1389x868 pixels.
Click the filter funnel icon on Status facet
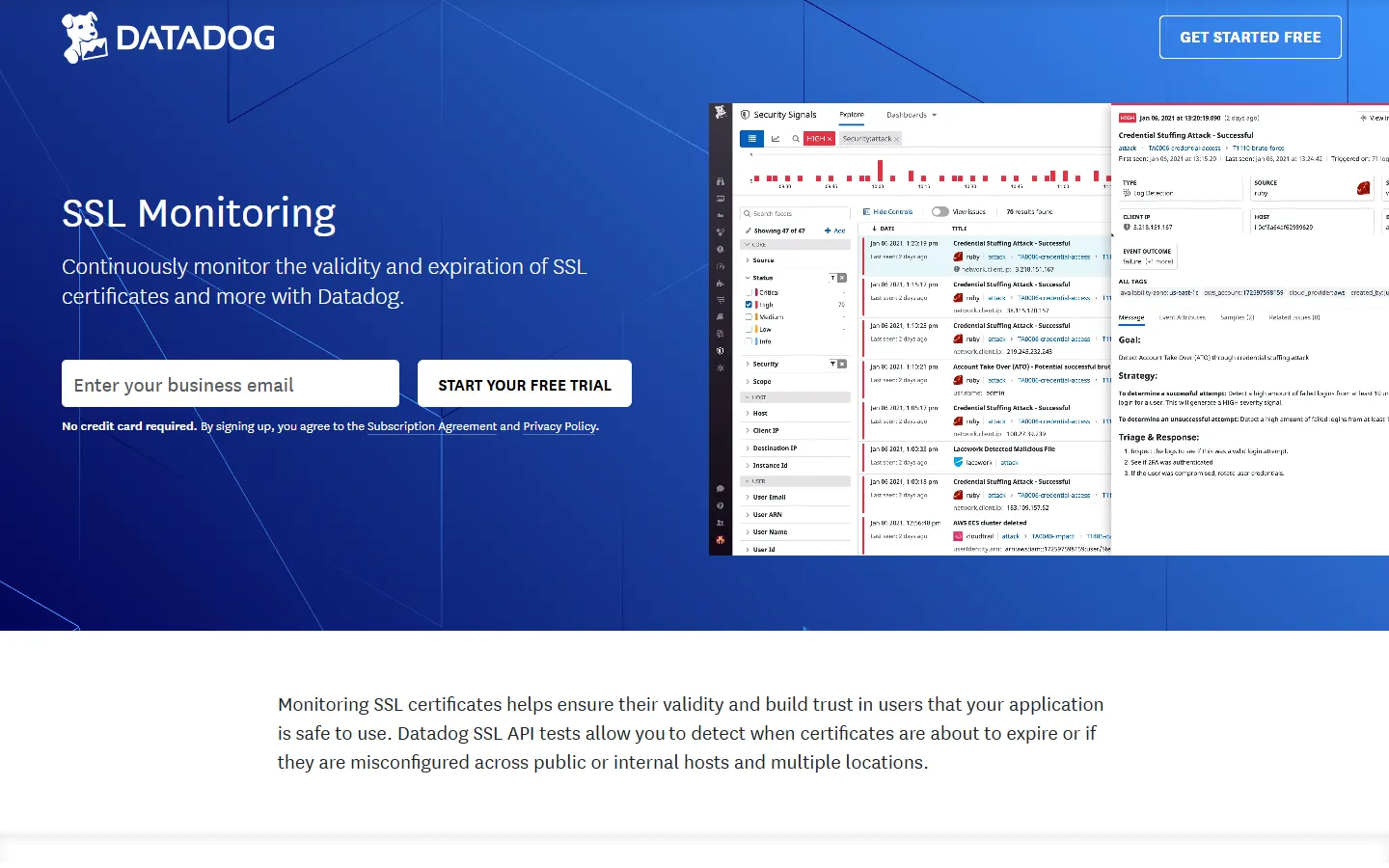832,278
